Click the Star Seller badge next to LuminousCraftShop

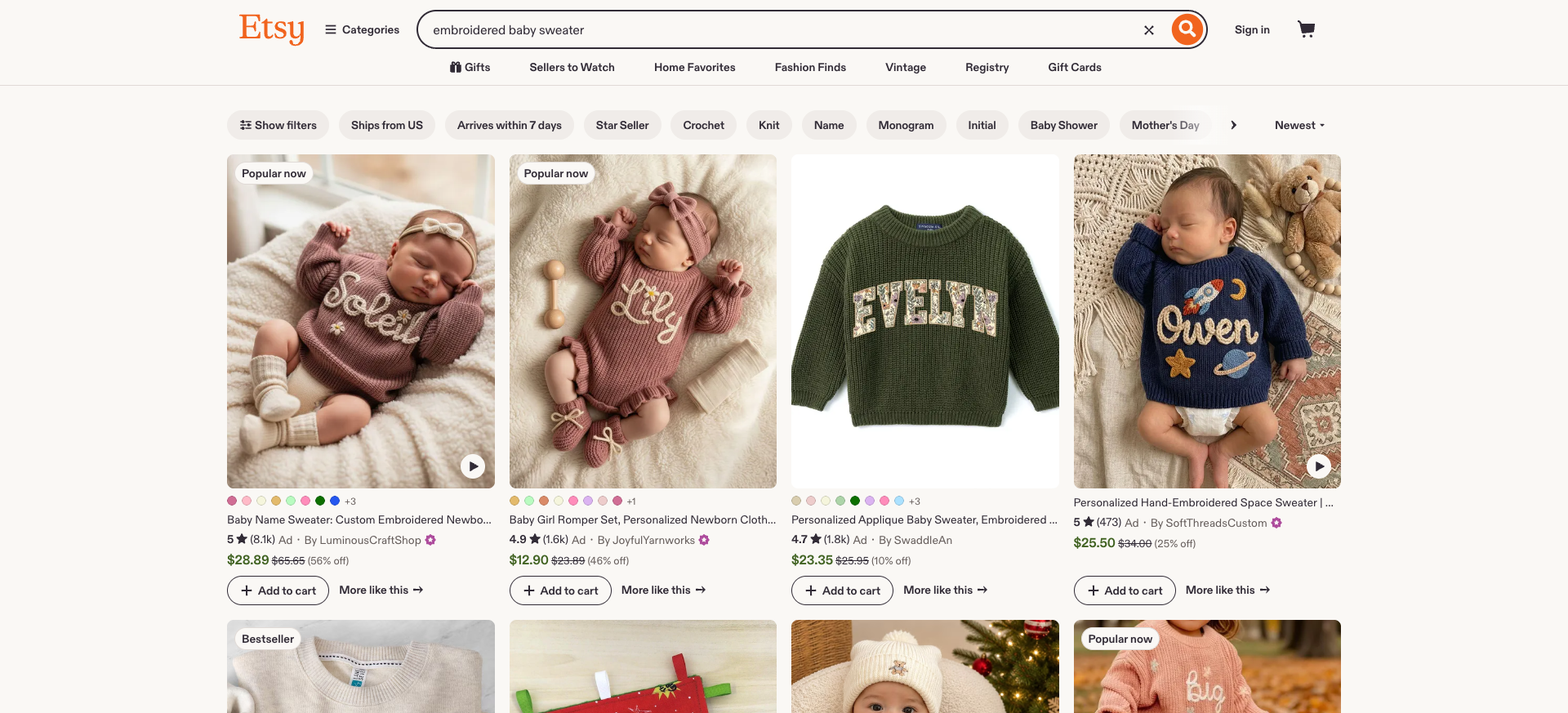click(x=430, y=540)
